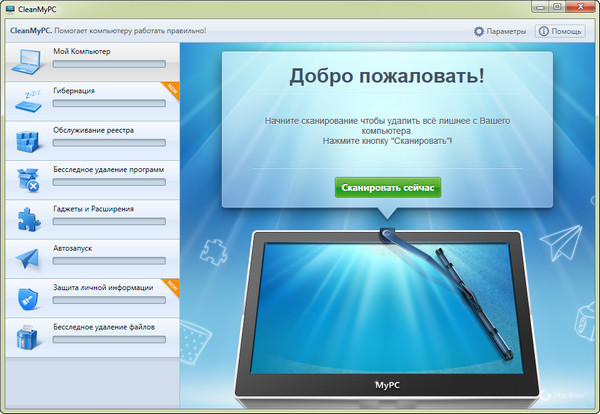The width and height of the screenshot is (600, 414).
Task: Open Обслуживание реестра section
Action: [93, 141]
